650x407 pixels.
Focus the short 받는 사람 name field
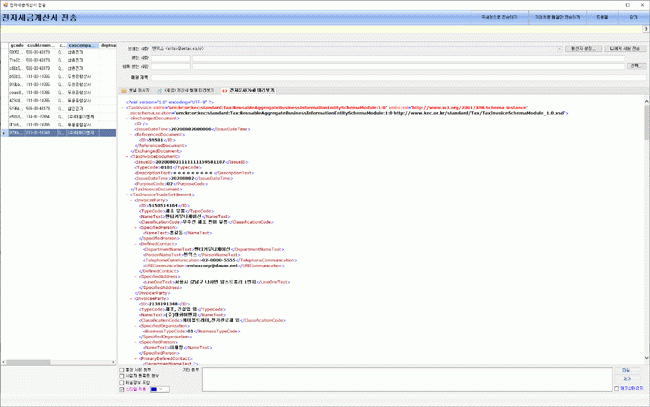click(x=170, y=58)
